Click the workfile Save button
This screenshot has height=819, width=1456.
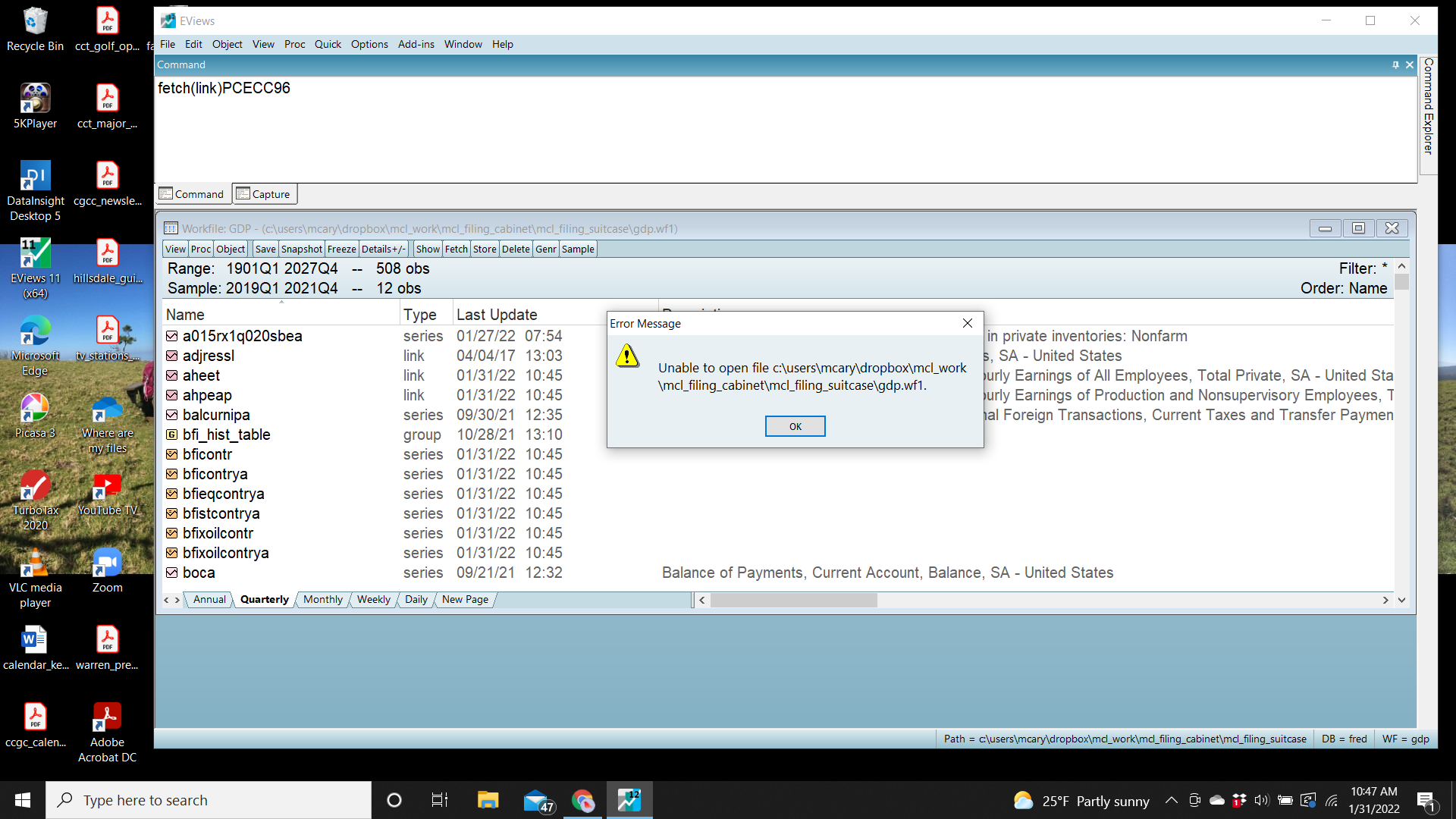point(265,249)
